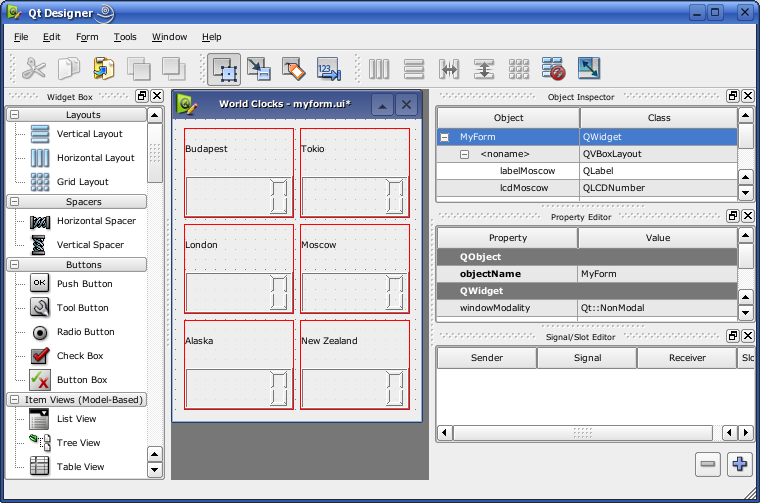Open the Help menu

click(x=211, y=37)
